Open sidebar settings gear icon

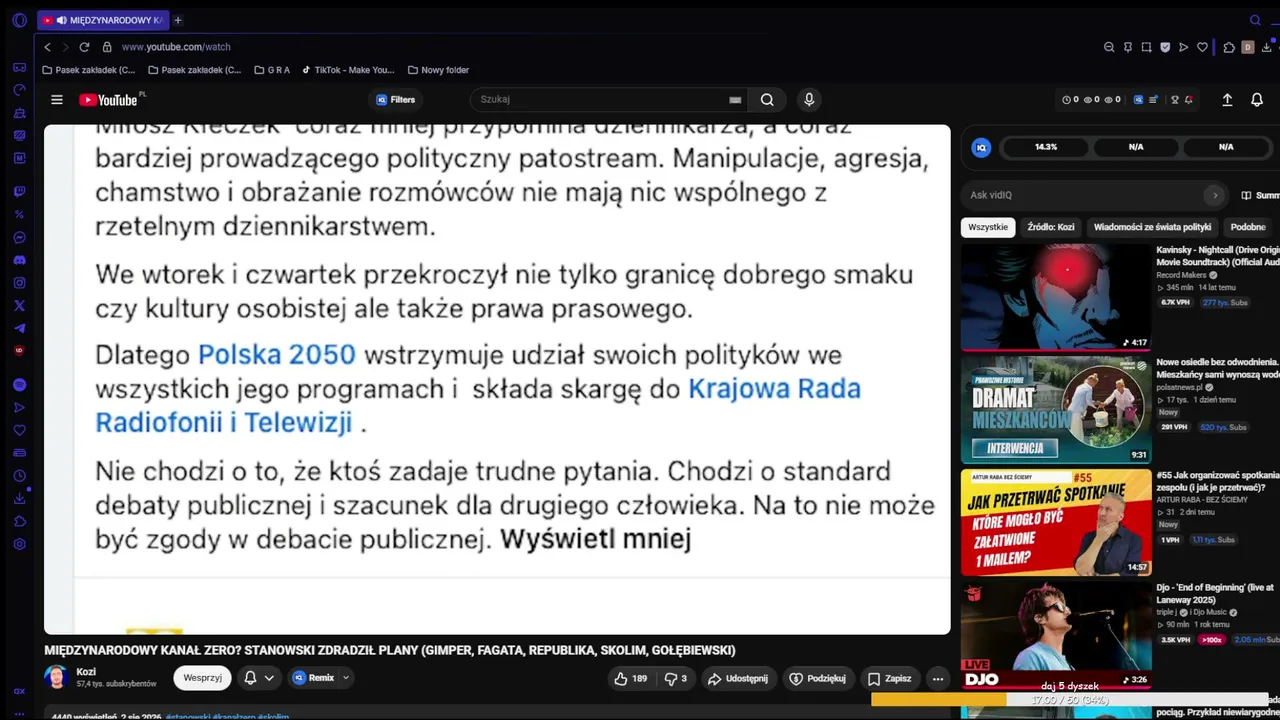[19, 545]
